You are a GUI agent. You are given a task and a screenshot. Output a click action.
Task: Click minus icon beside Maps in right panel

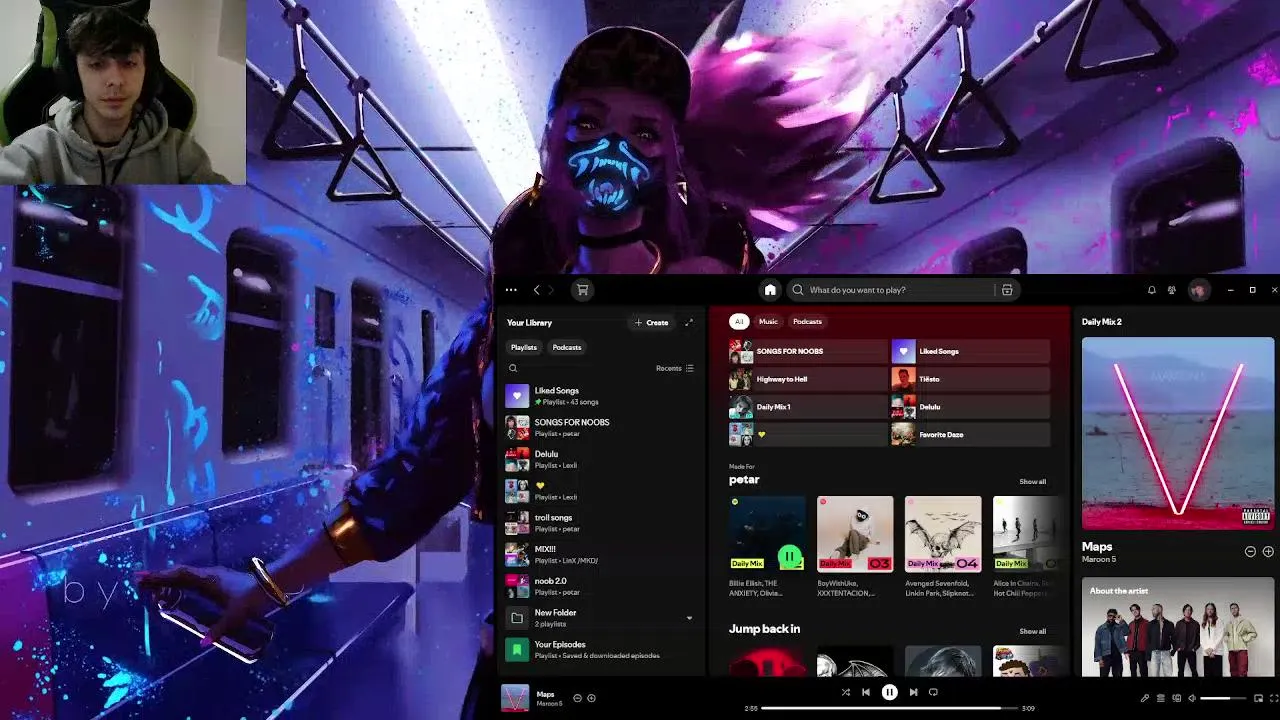pyautogui.click(x=1250, y=552)
